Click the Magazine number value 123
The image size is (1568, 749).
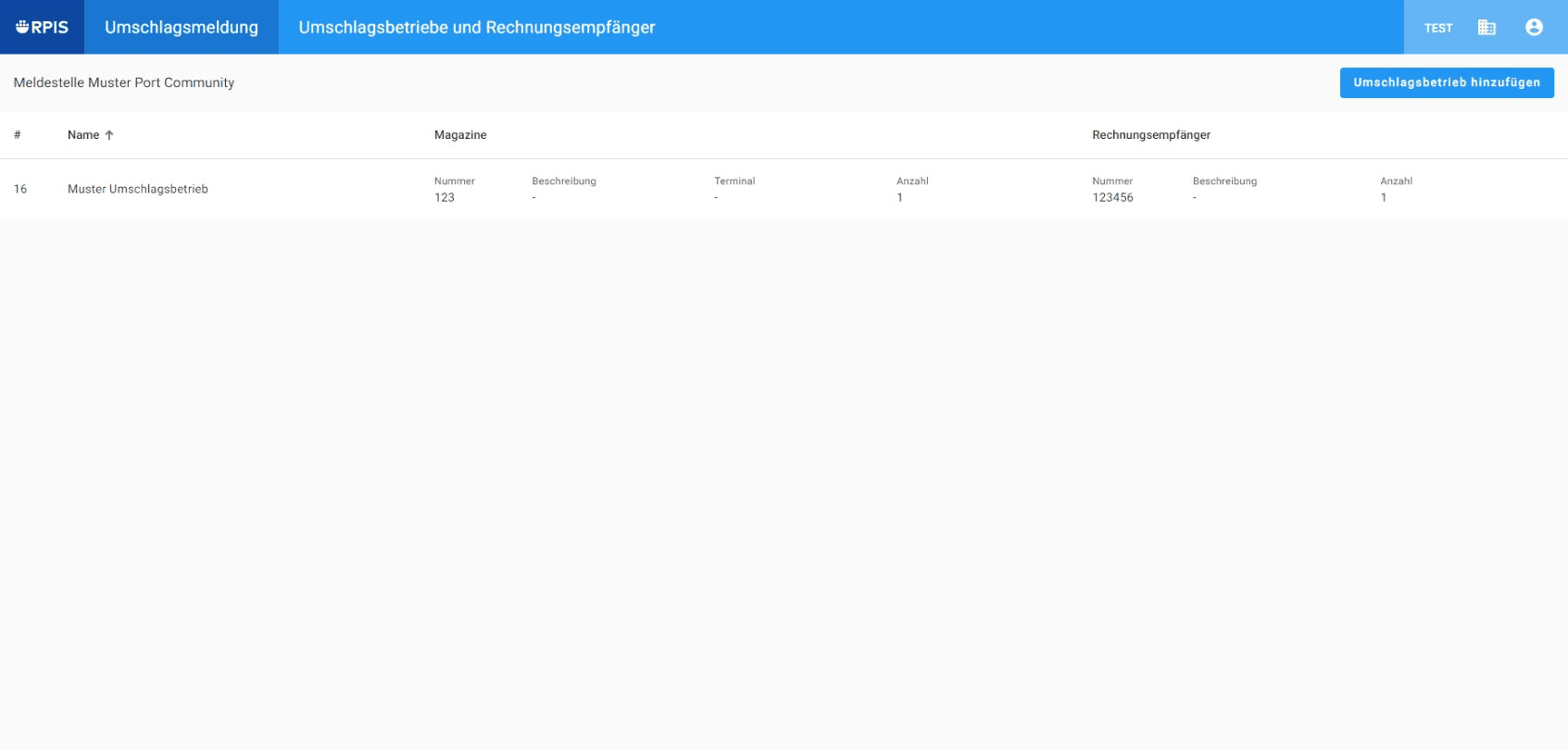[445, 197]
